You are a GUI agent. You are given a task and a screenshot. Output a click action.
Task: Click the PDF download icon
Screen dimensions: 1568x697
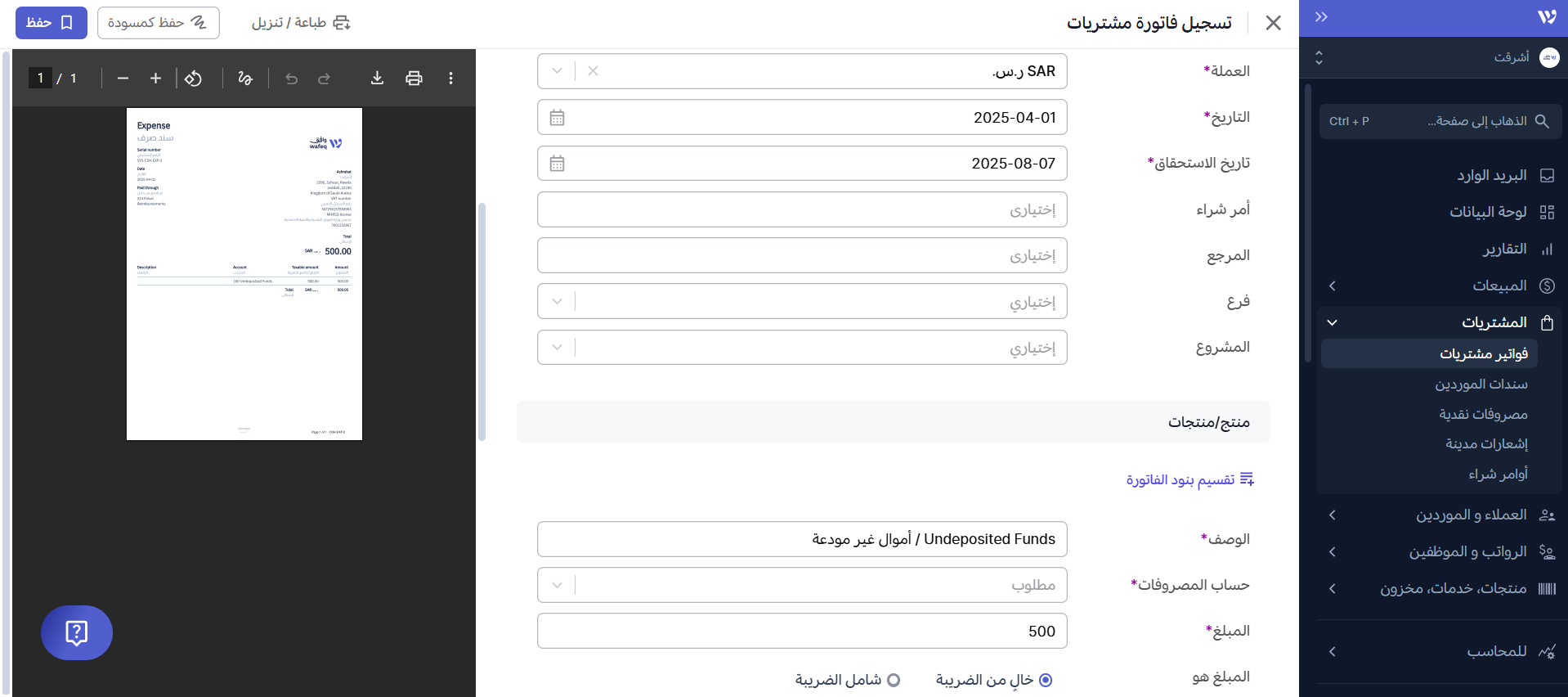click(377, 78)
